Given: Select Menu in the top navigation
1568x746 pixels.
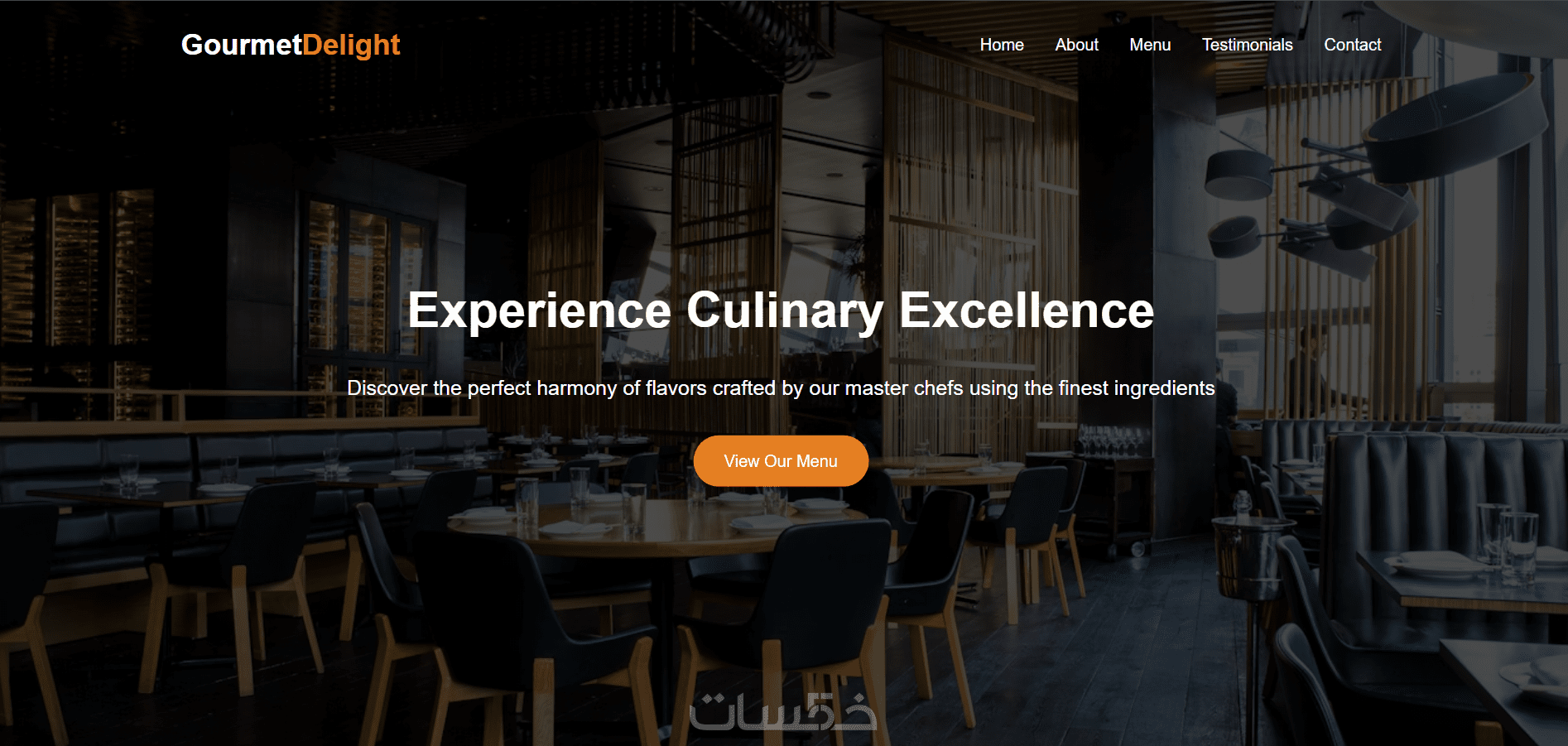Looking at the screenshot, I should coord(1150,45).
